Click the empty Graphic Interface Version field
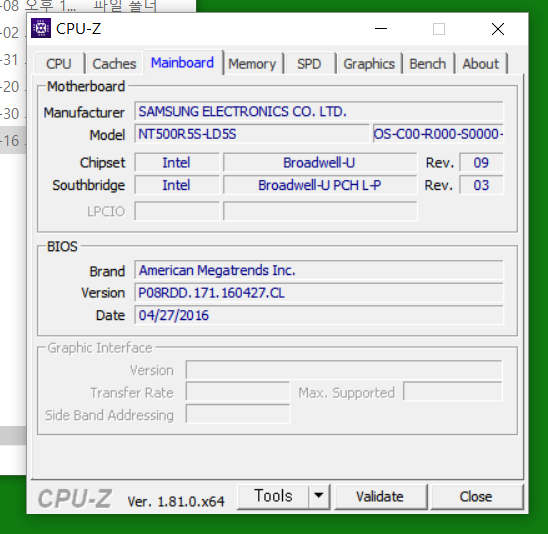This screenshot has height=534, width=548. (x=344, y=370)
